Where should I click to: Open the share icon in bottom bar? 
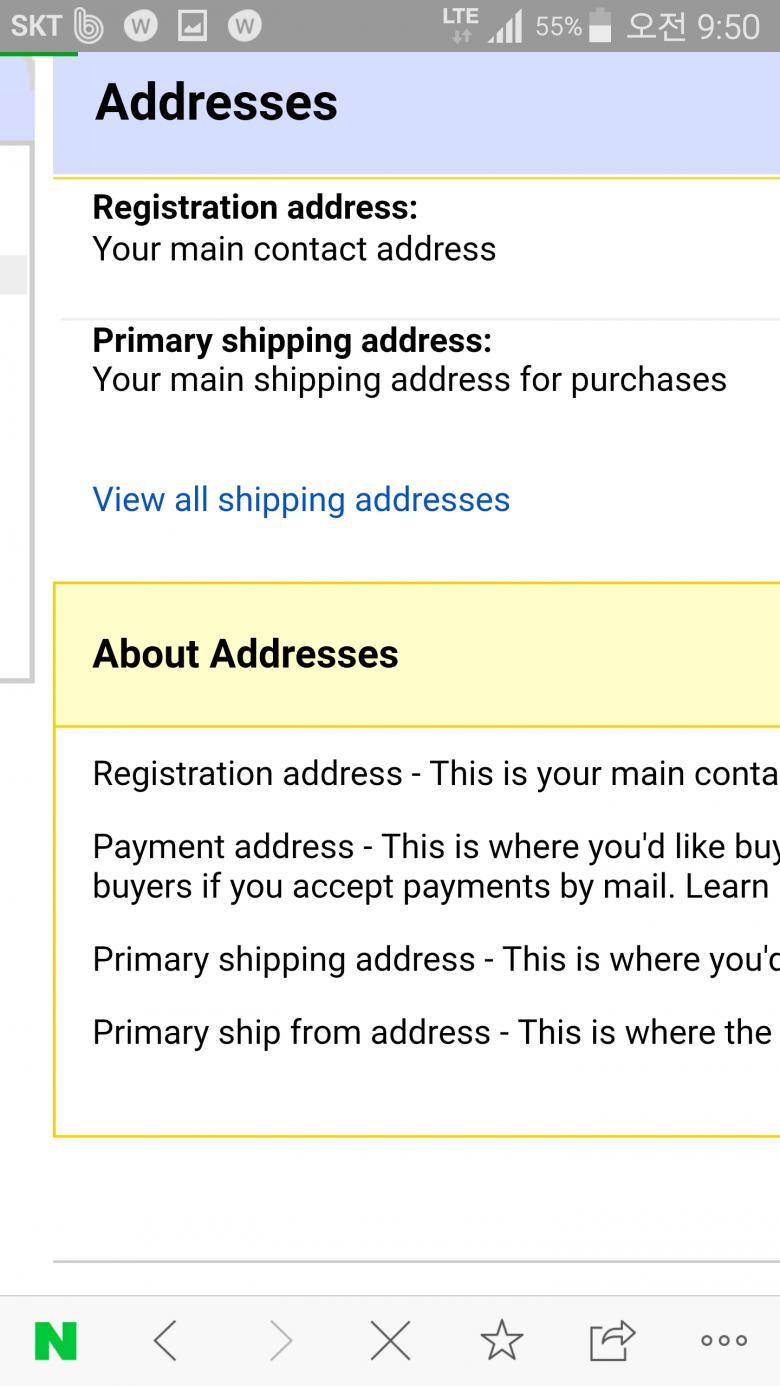click(x=612, y=1341)
